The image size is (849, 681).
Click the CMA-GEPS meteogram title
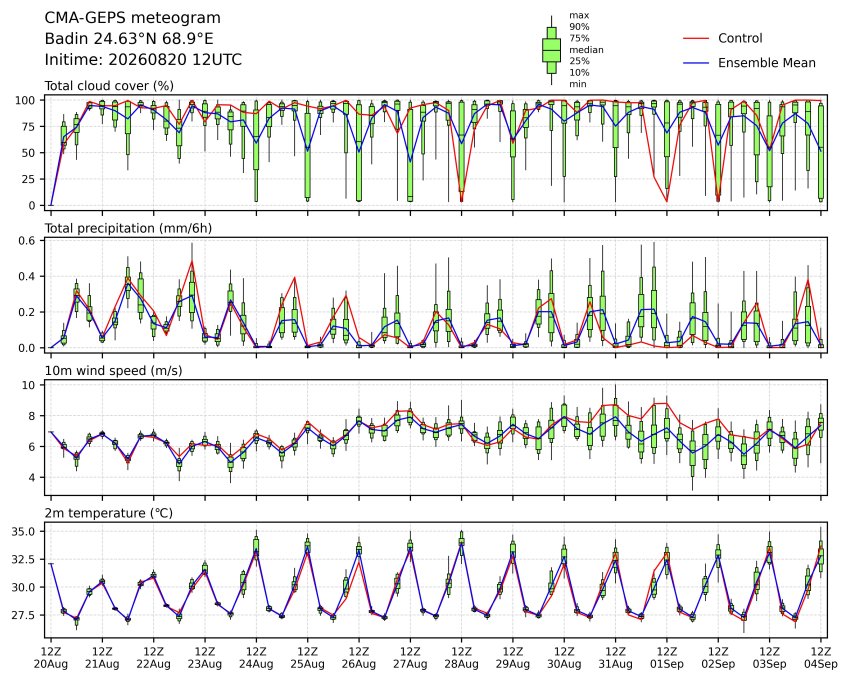pyautogui.click(x=133, y=18)
